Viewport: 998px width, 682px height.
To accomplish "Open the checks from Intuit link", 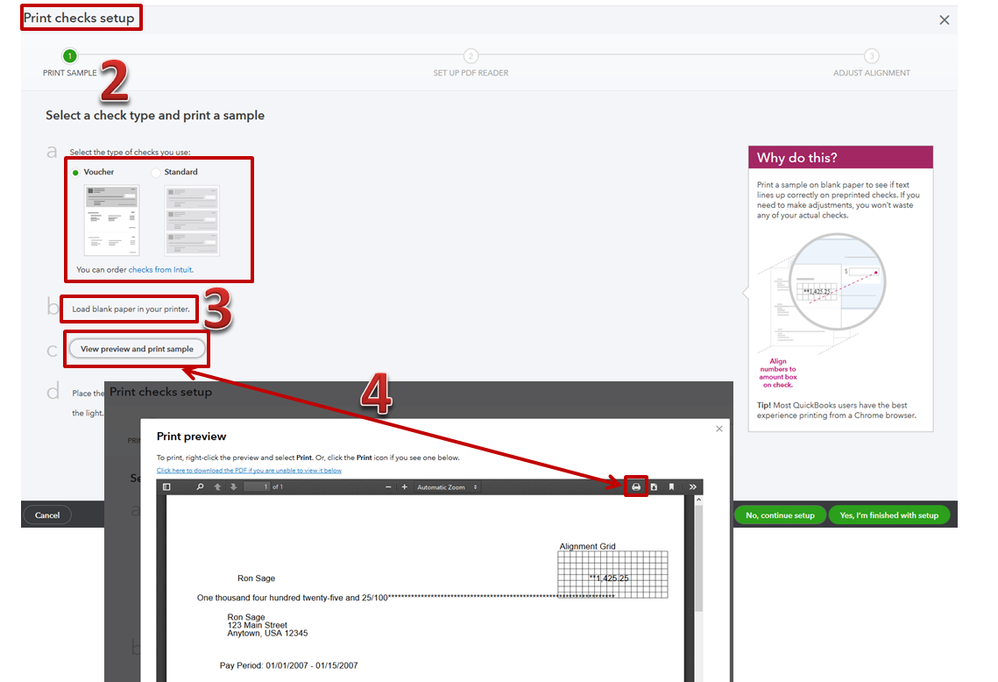I will (160, 270).
